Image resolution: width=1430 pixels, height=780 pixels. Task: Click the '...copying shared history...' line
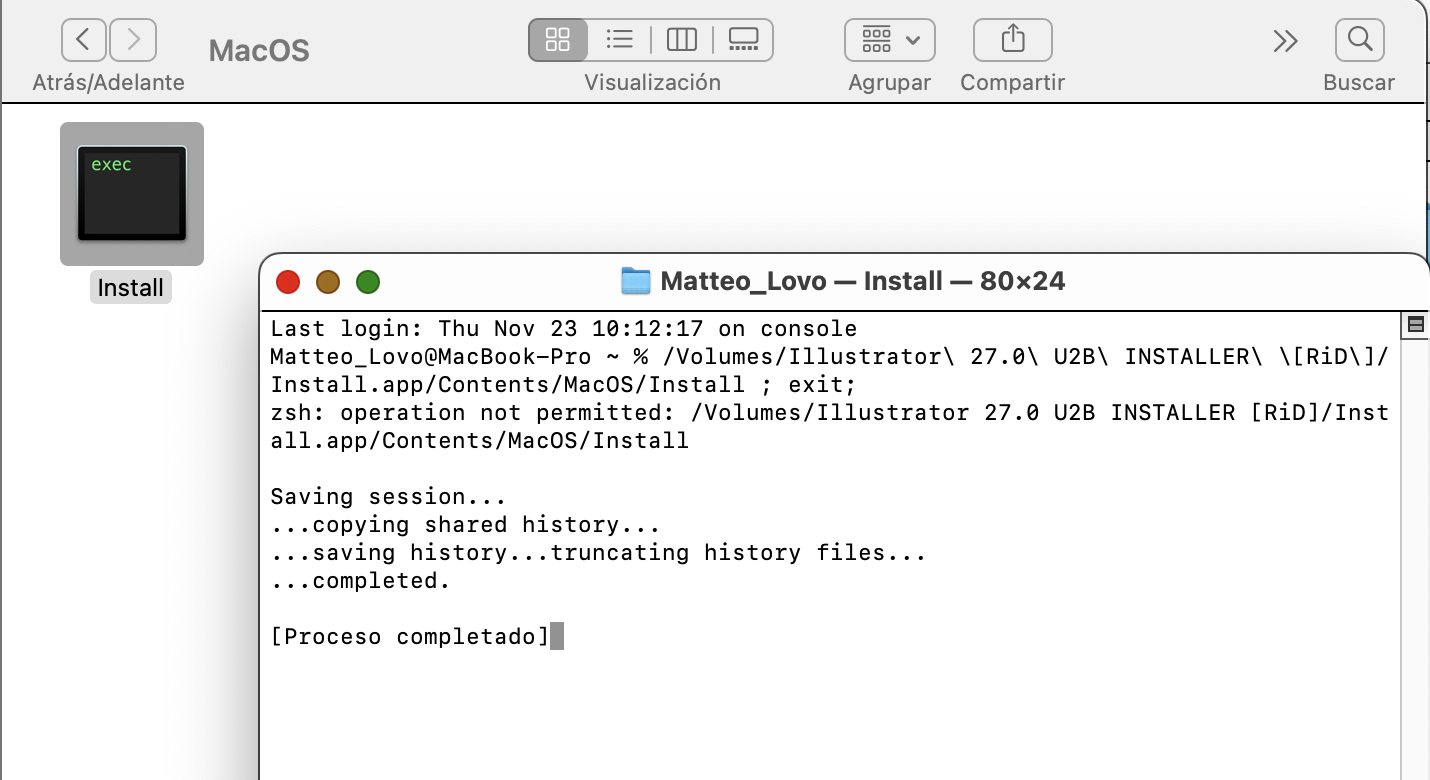point(466,524)
